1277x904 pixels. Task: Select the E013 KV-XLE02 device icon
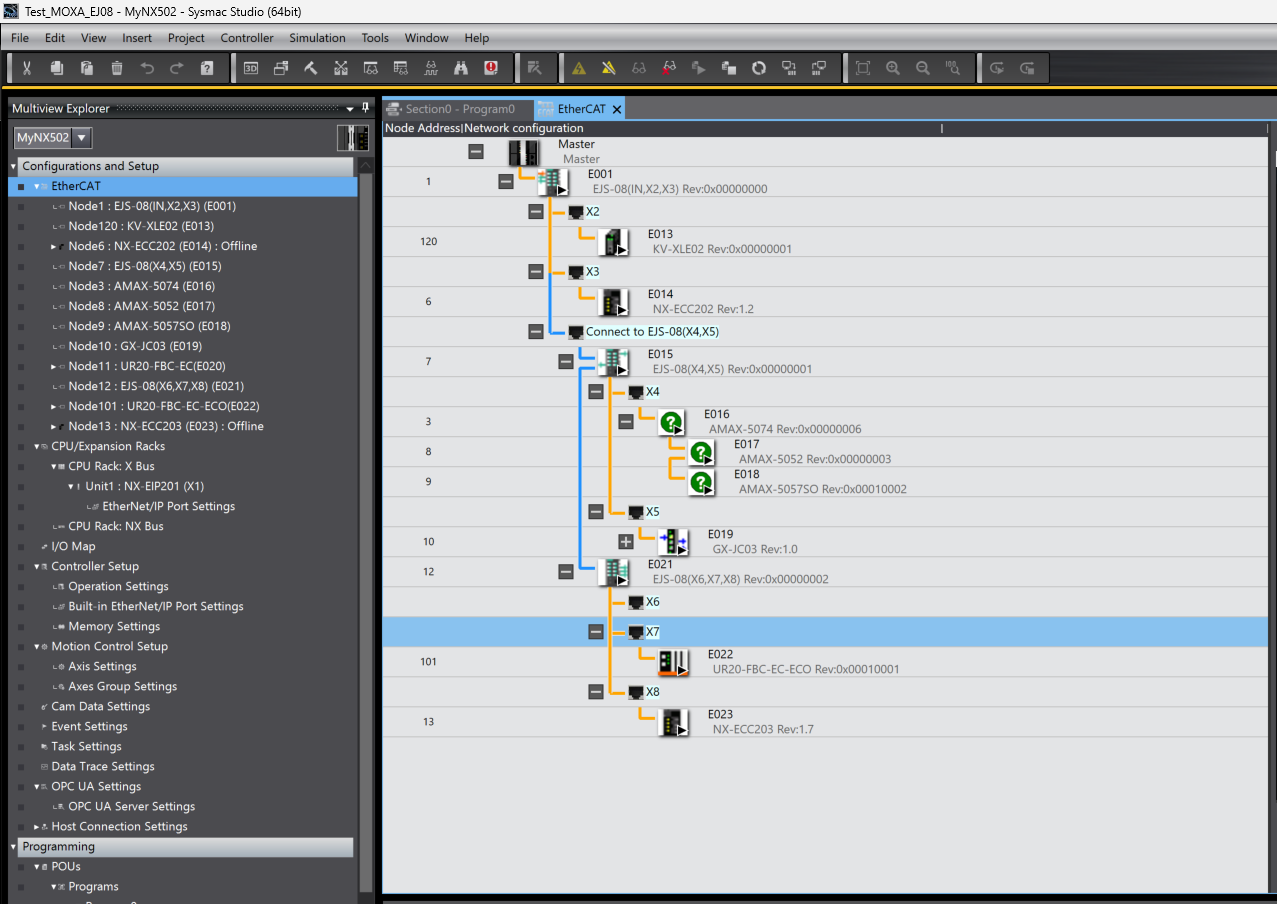point(612,242)
